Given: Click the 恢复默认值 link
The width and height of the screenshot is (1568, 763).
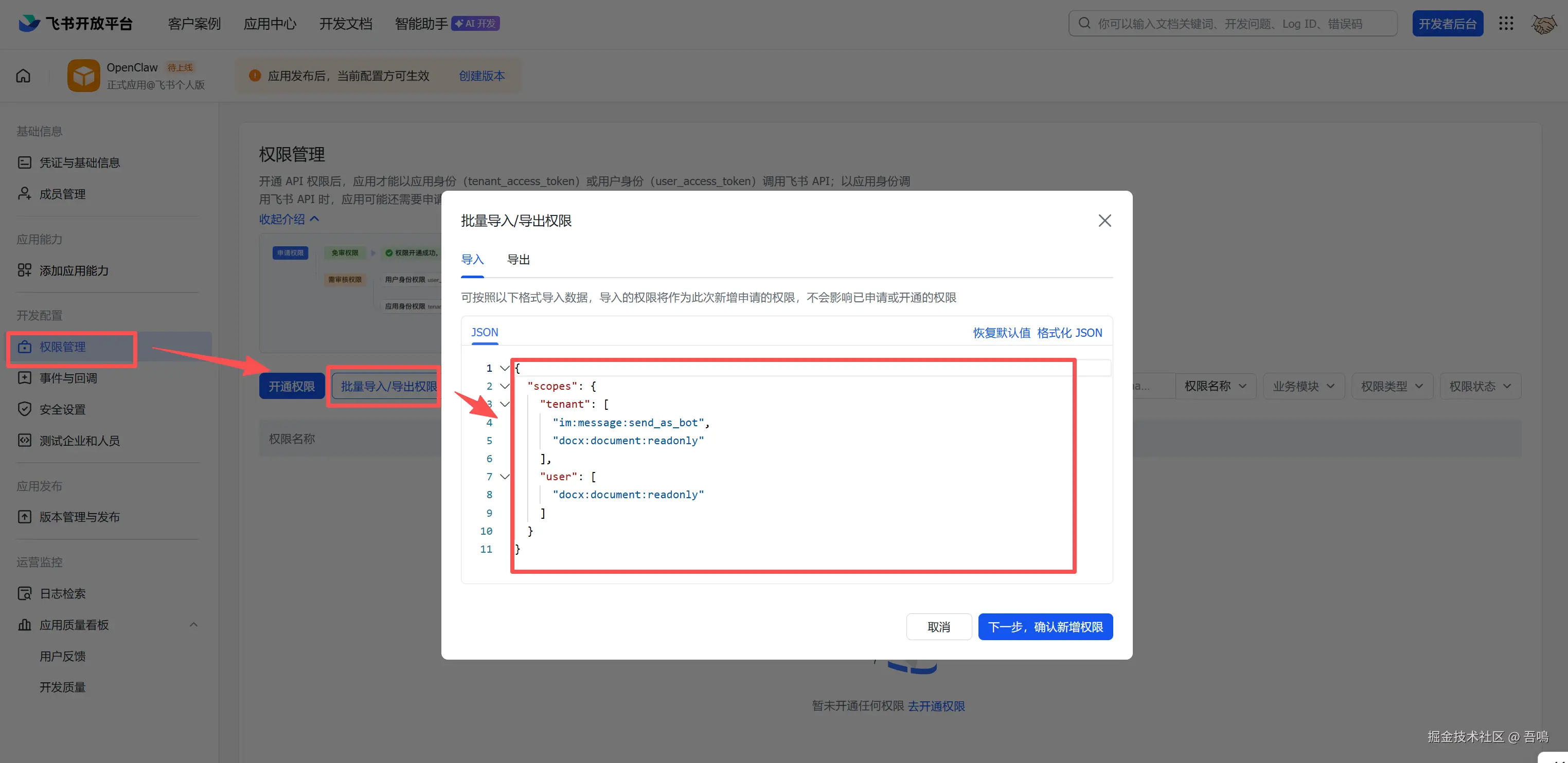Looking at the screenshot, I should click(x=1001, y=333).
